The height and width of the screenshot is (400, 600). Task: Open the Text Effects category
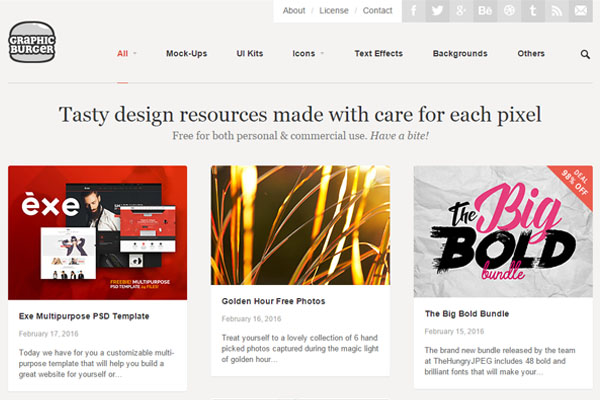[378, 54]
